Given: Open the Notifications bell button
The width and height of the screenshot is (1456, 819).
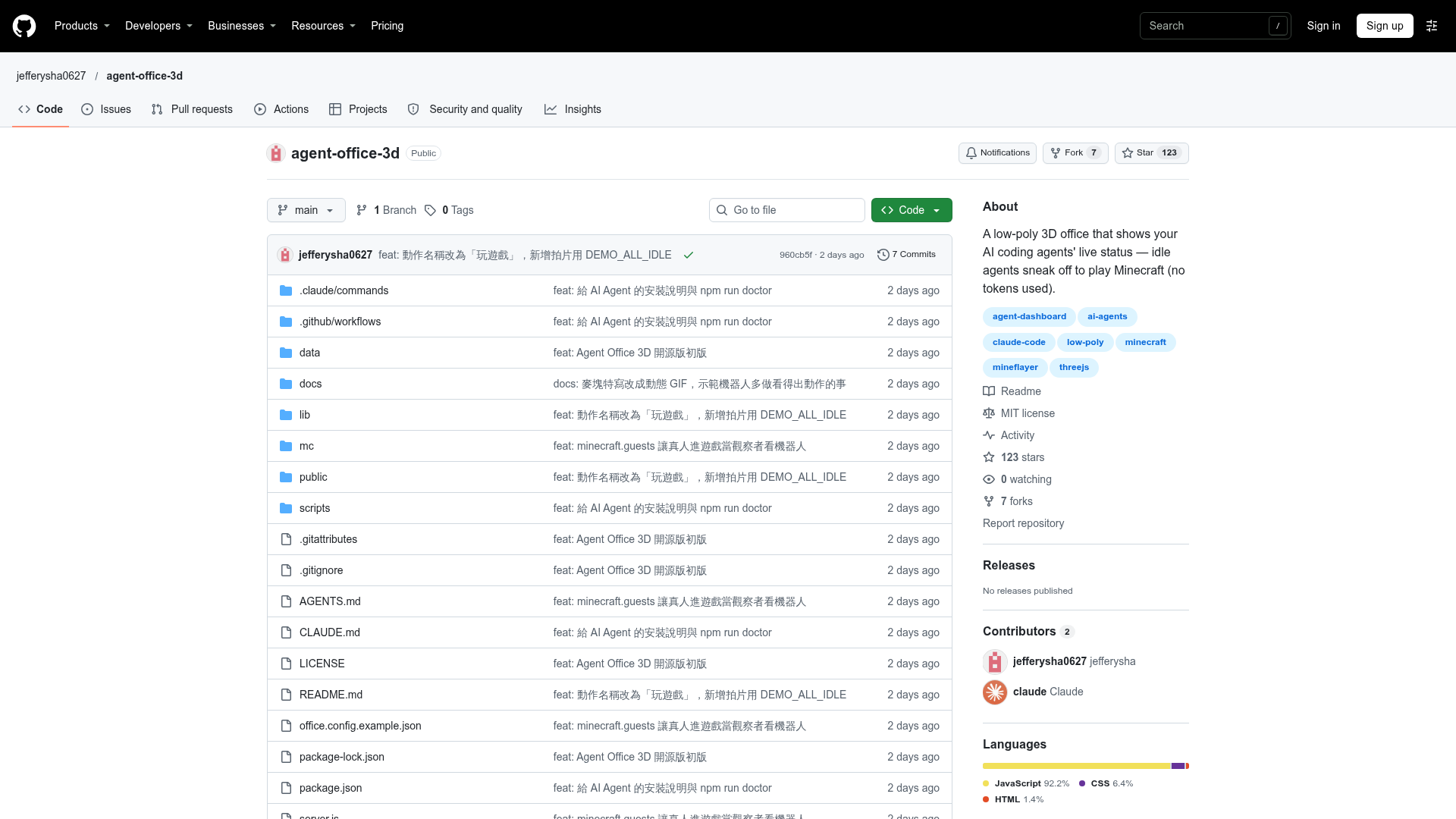Looking at the screenshot, I should tap(997, 153).
